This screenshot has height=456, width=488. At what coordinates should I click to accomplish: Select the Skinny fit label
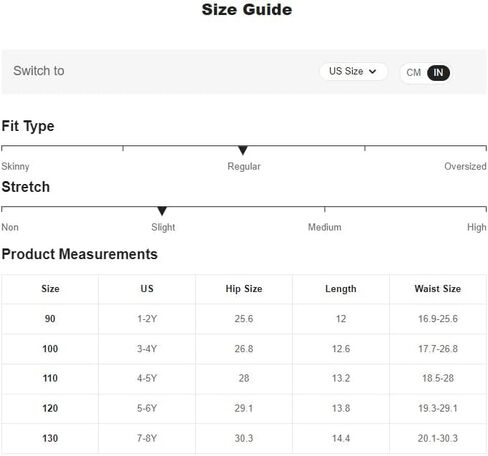pyautogui.click(x=15, y=166)
